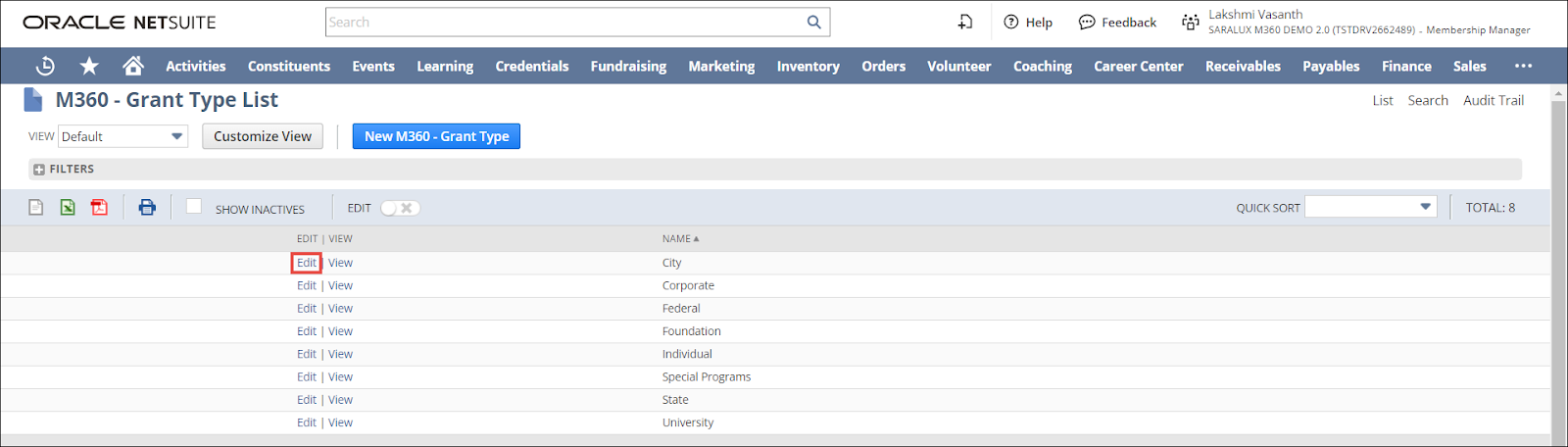Toggle the inline Edit switch
The image size is (1568, 447).
pyautogui.click(x=400, y=208)
